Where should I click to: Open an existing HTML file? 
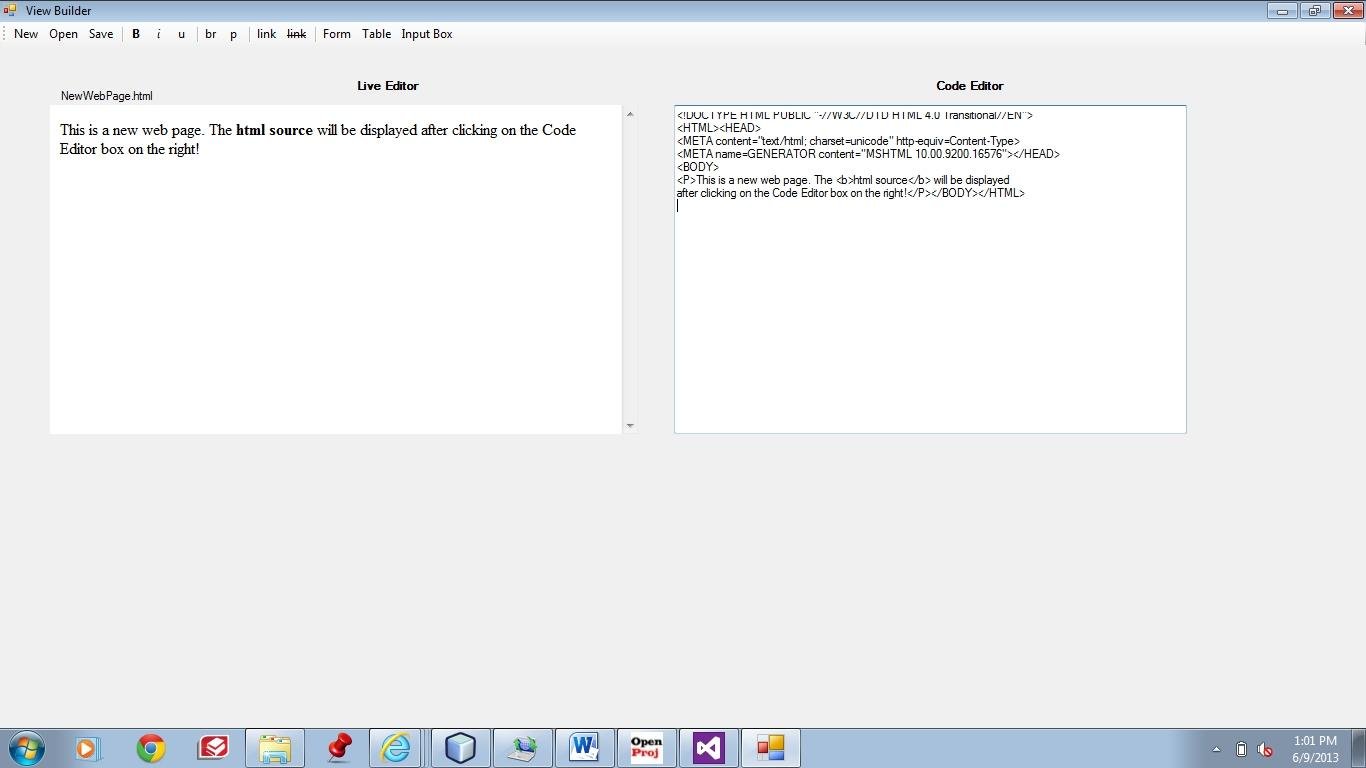click(x=62, y=33)
